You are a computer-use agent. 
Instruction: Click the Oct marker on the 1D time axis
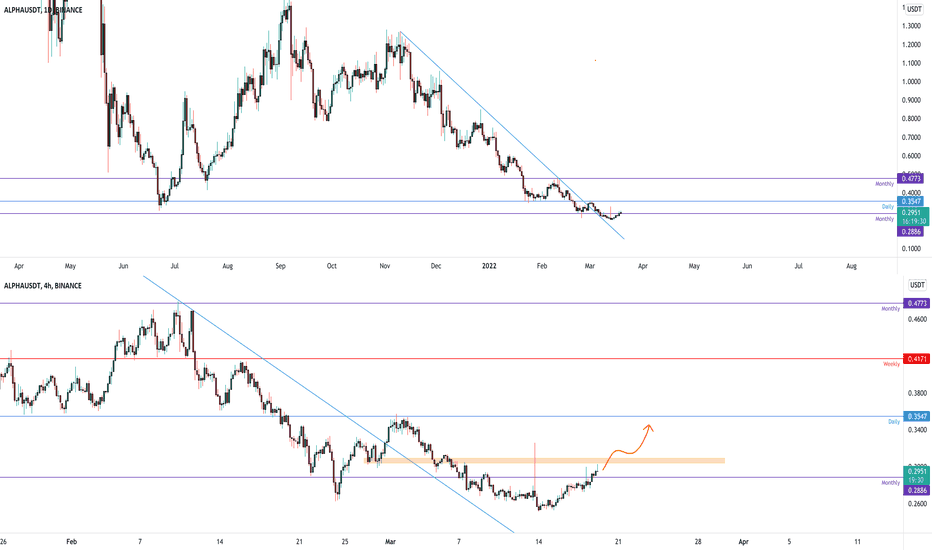(332, 266)
